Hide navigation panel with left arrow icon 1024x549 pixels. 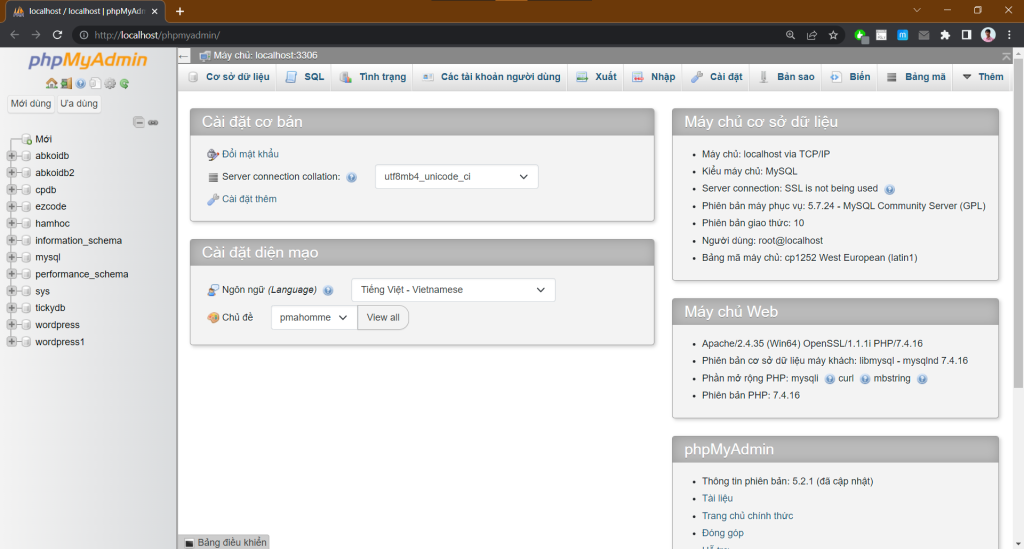[184, 56]
